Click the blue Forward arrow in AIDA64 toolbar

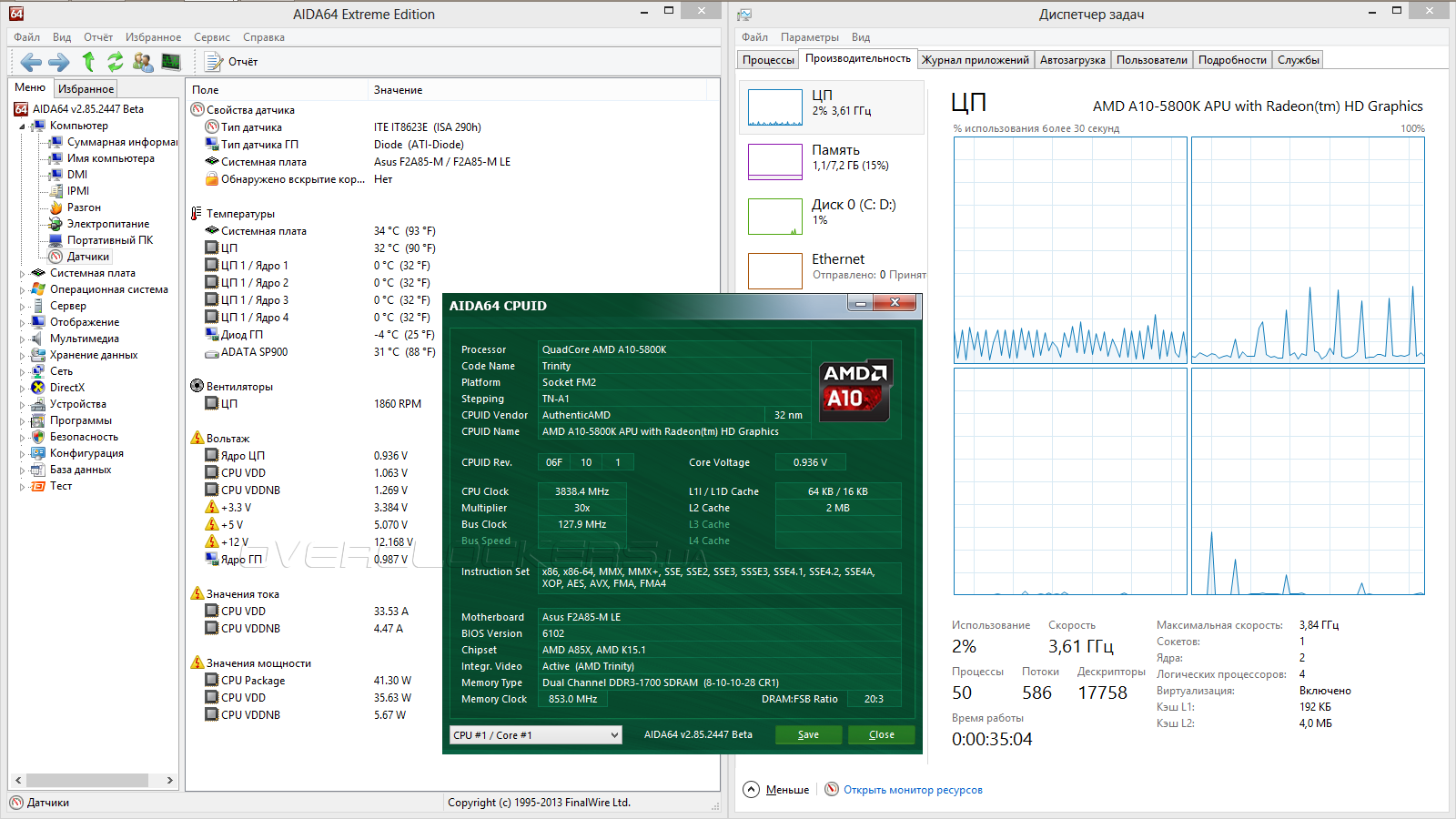tap(59, 62)
